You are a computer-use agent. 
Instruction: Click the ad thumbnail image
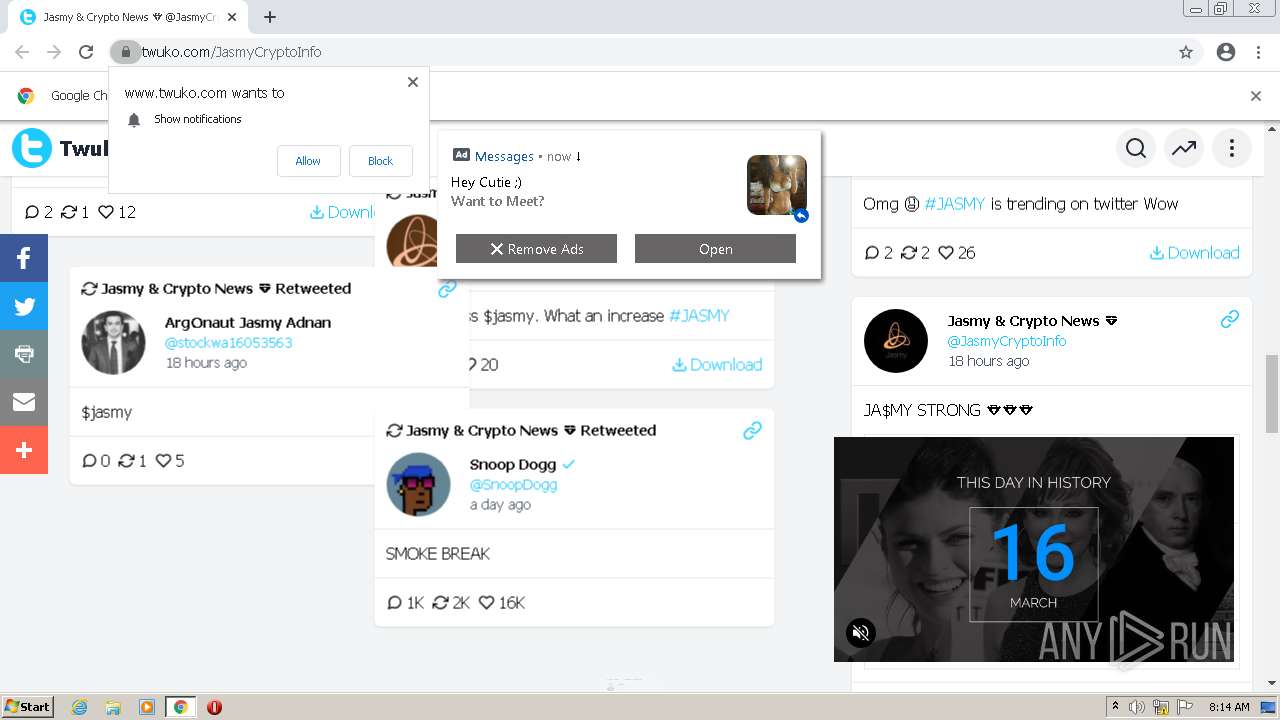776,185
